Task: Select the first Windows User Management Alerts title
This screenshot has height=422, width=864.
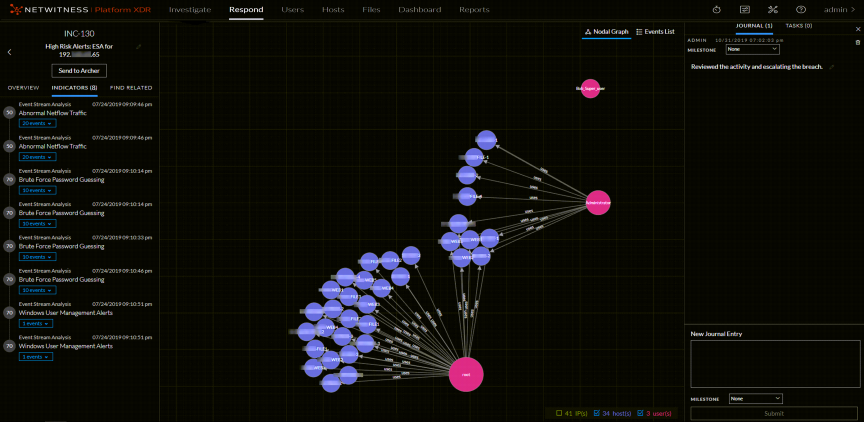Action: pyautogui.click(x=66, y=313)
